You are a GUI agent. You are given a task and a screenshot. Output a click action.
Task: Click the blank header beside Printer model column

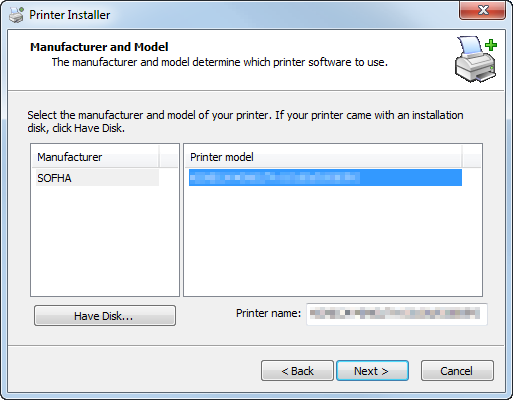point(472,157)
